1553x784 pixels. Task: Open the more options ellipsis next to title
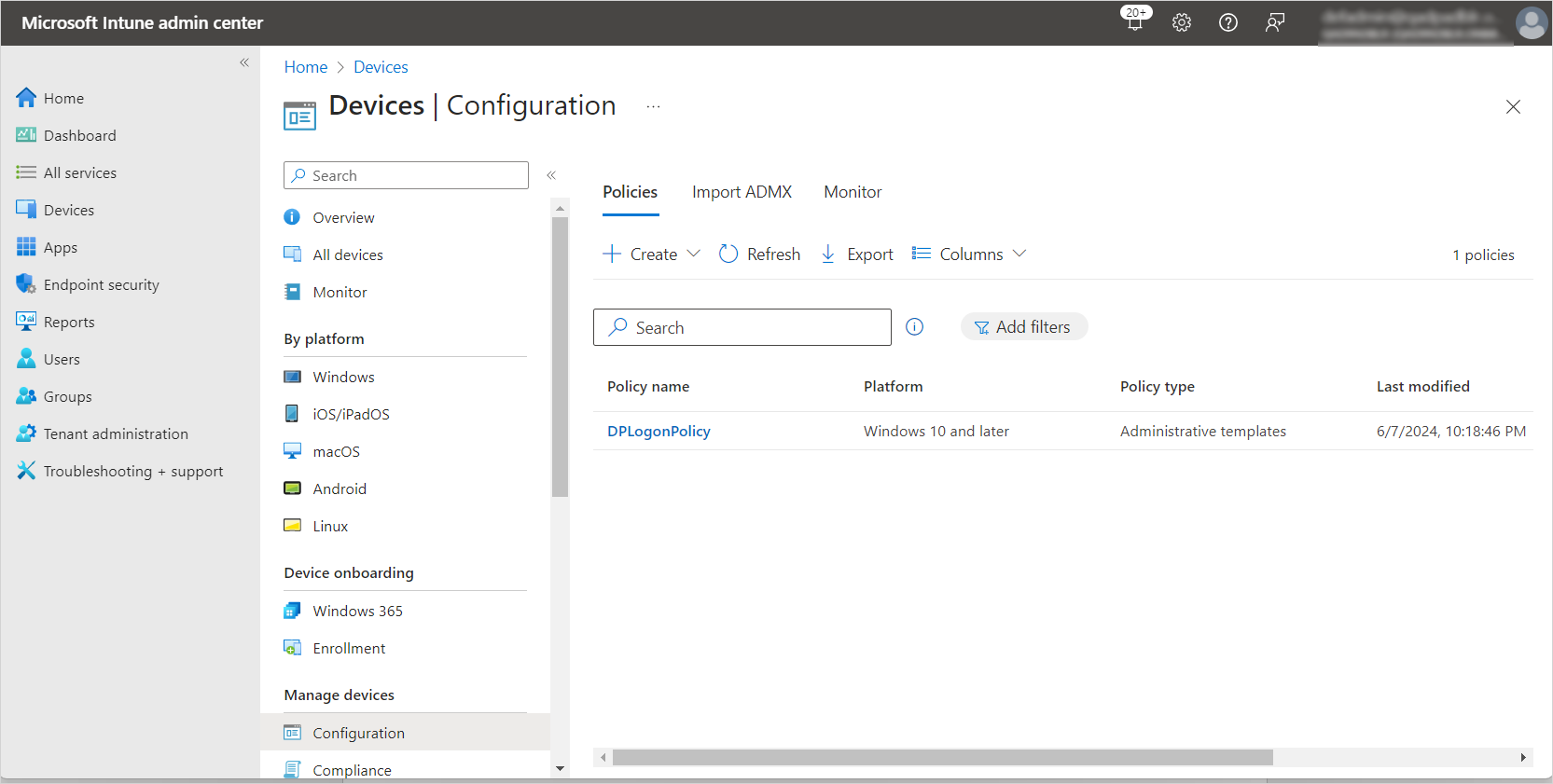tap(653, 106)
